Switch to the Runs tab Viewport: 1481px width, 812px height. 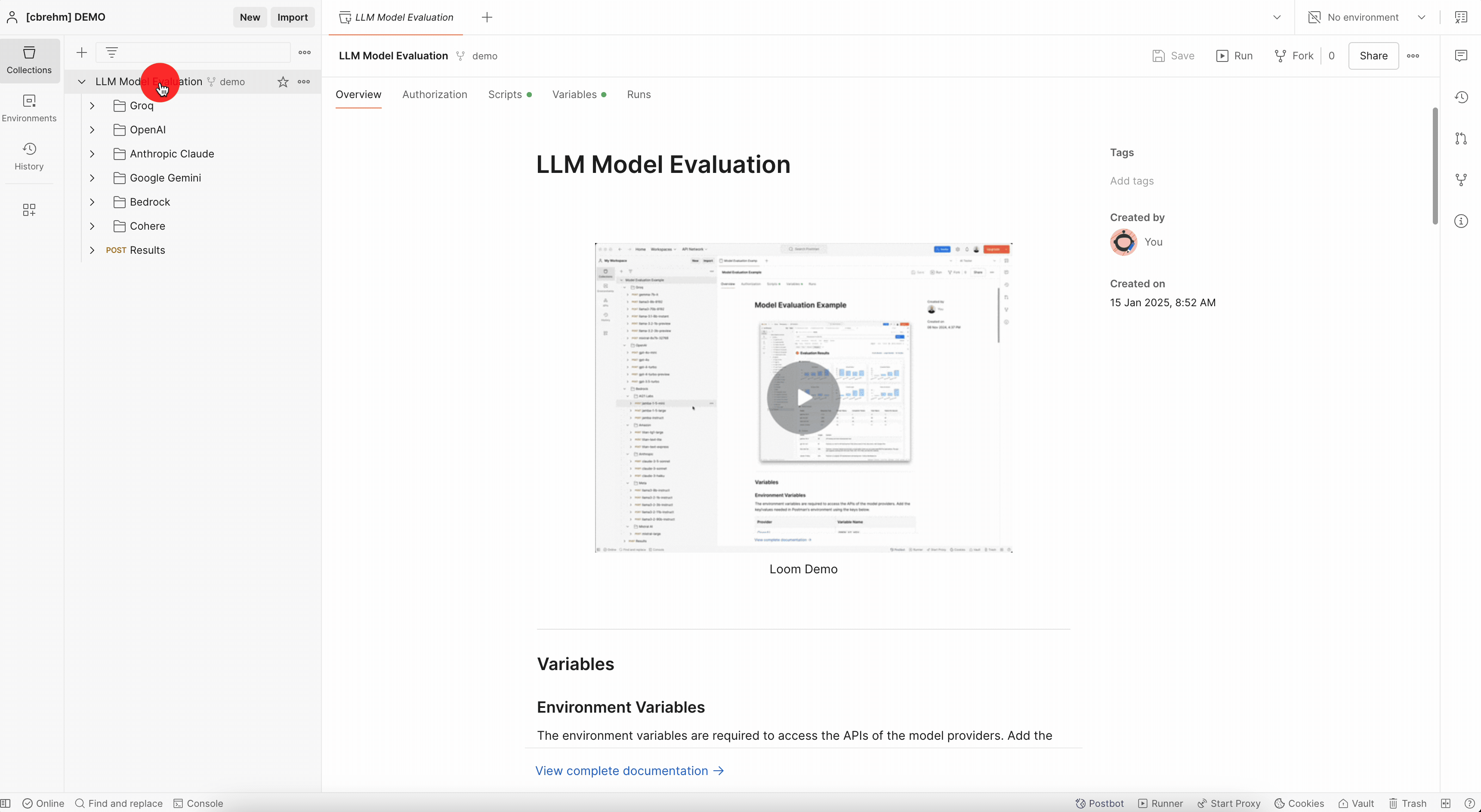pyautogui.click(x=639, y=95)
